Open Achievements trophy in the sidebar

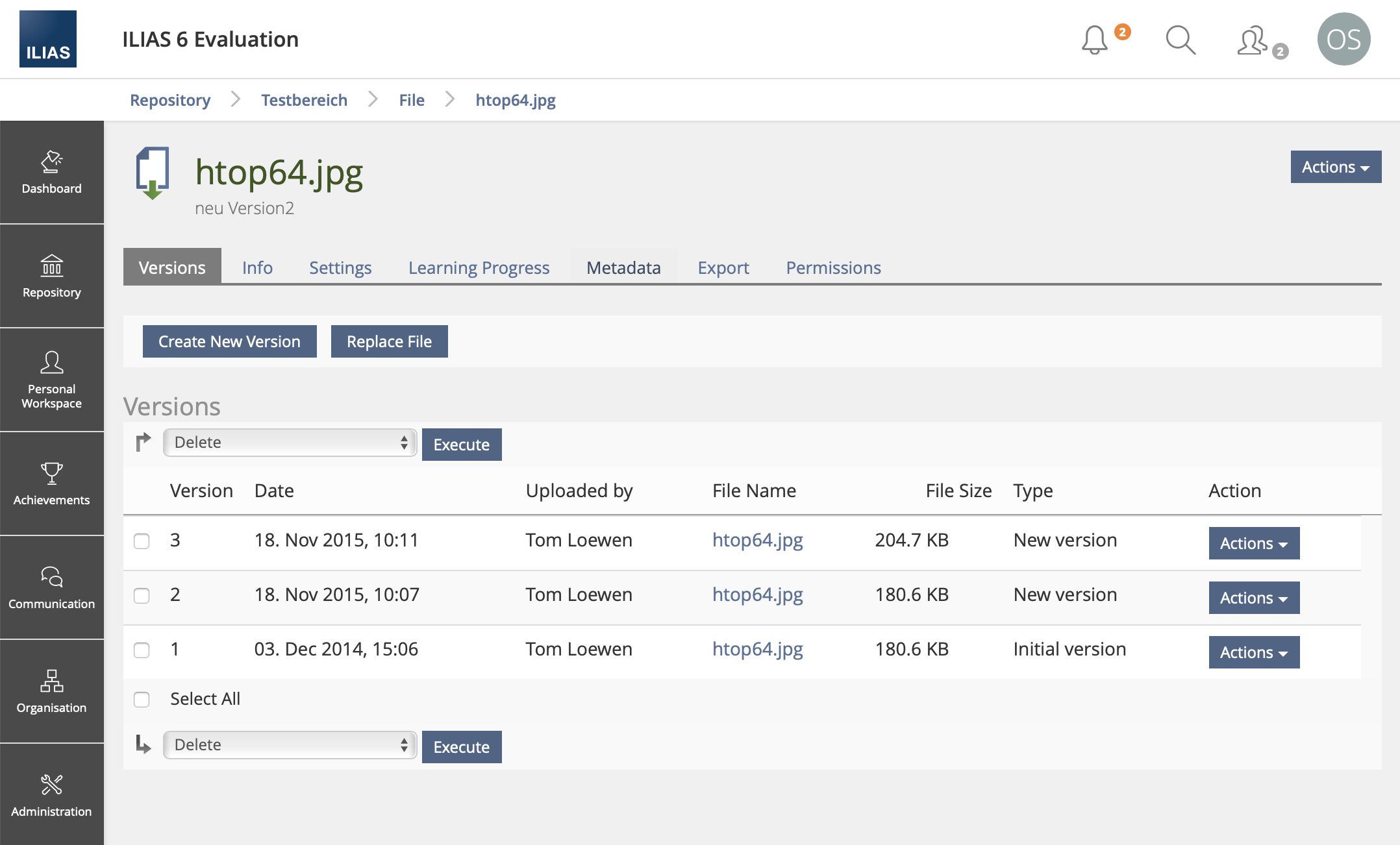coord(51,484)
